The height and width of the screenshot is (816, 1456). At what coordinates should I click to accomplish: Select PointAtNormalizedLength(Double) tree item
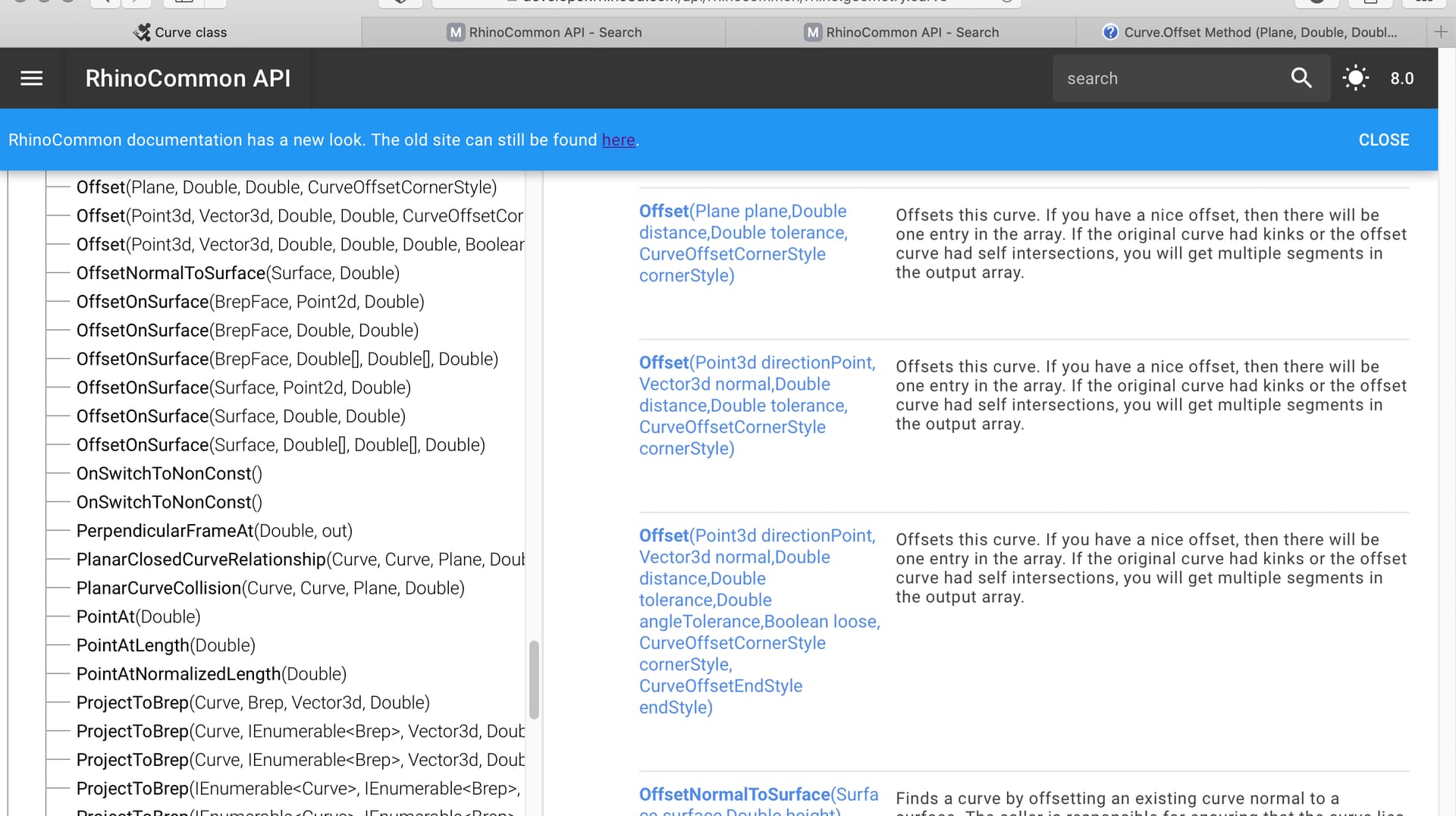[212, 674]
